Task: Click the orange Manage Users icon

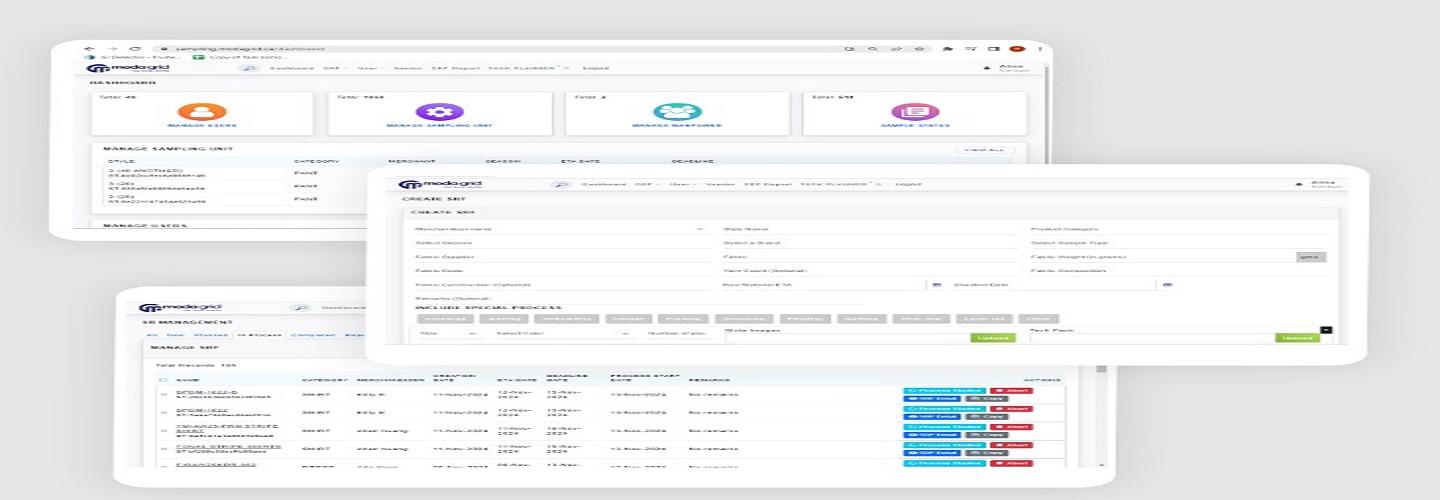Action: [x=202, y=112]
